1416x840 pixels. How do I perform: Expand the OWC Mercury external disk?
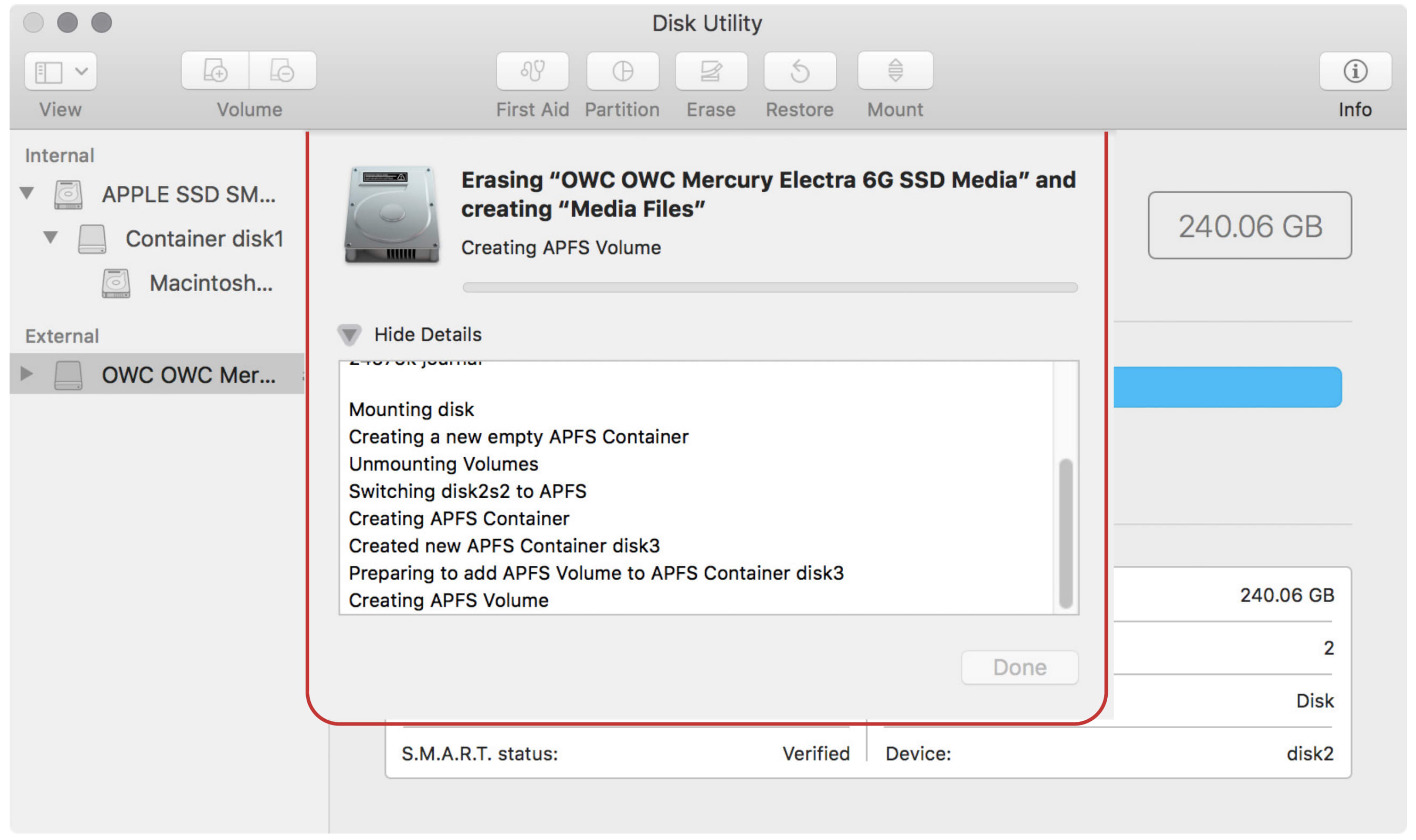coord(26,374)
